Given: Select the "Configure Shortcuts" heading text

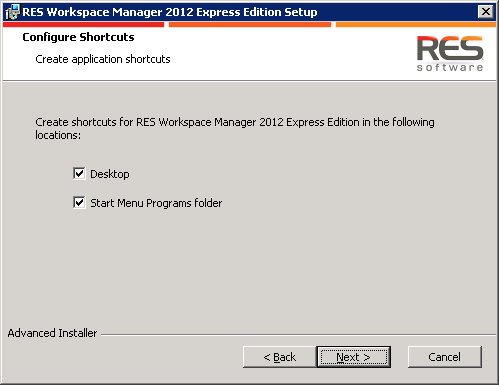Looking at the screenshot, I should coord(78,37).
